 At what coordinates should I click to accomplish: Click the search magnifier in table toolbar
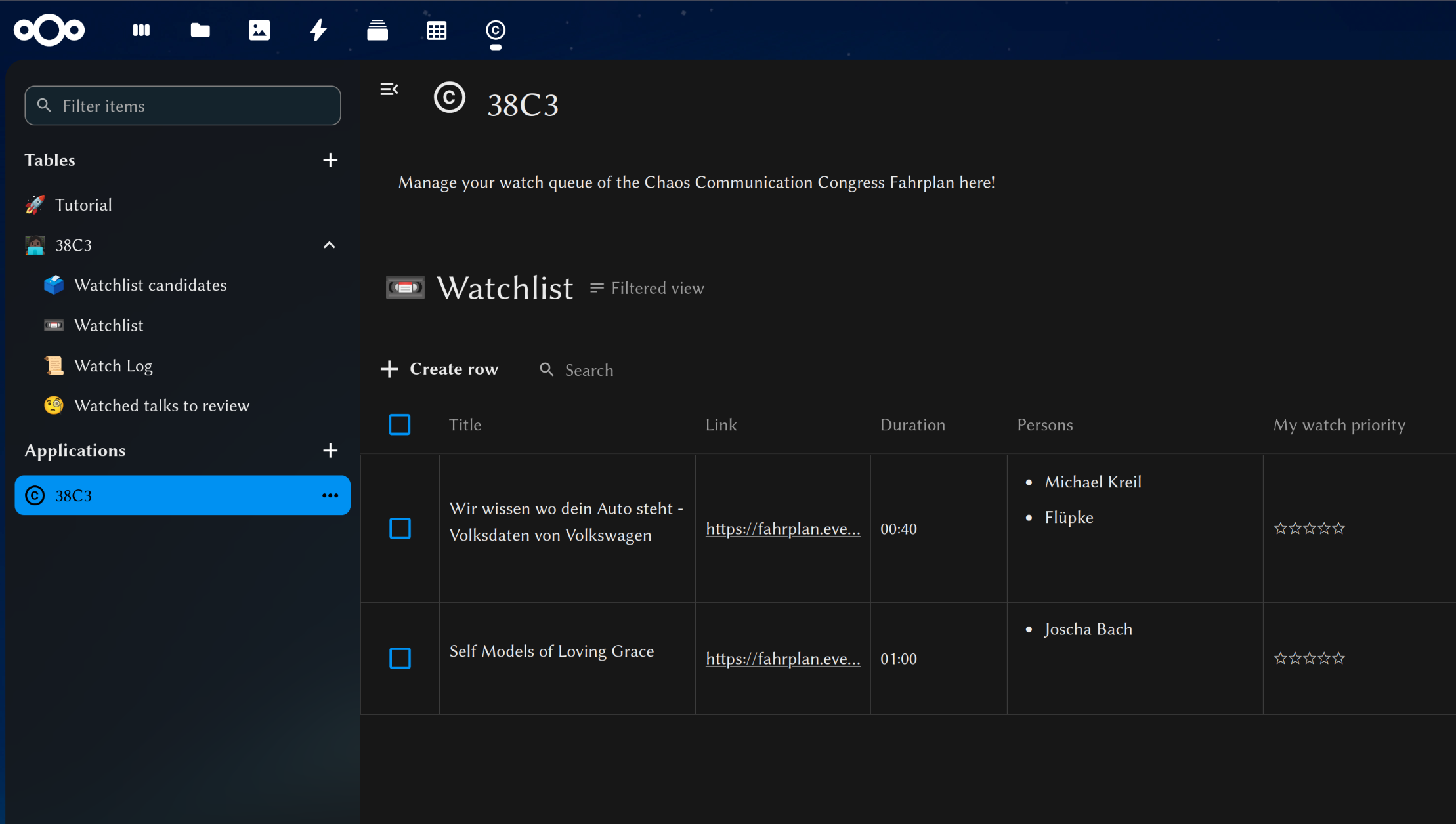click(546, 369)
